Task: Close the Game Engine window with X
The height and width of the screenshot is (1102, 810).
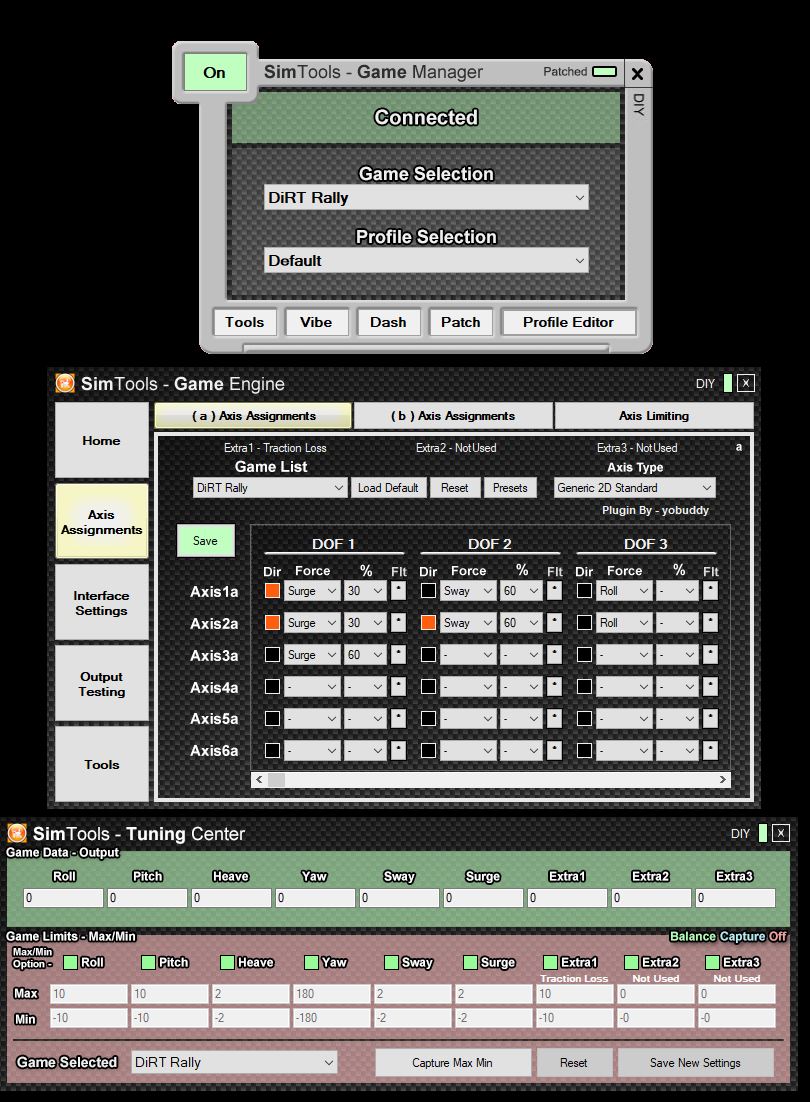Action: click(746, 383)
